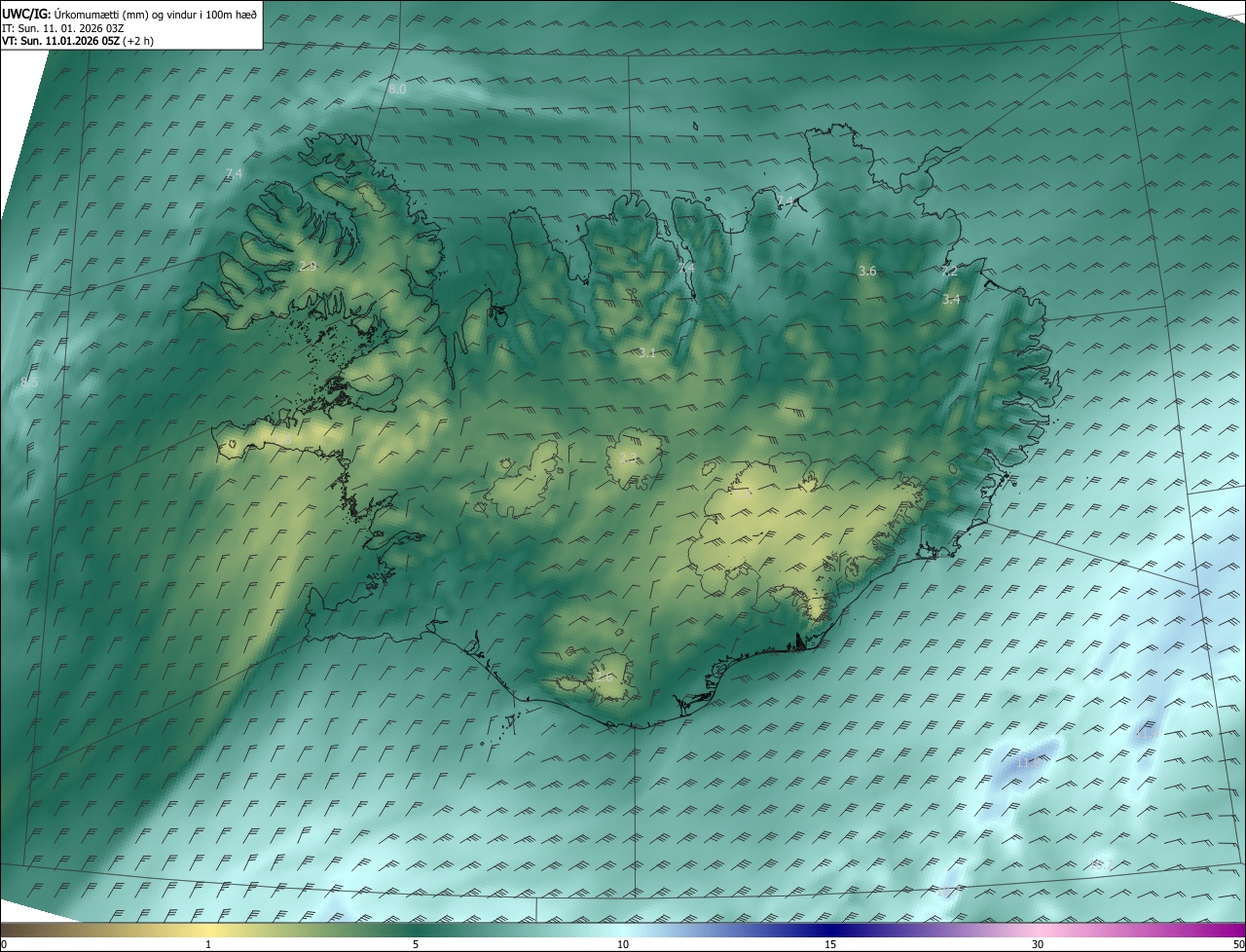Image resolution: width=1246 pixels, height=952 pixels.
Task: Click the 'VT: Sun. 11.01.2026 05Z (+2 h)' line
Action: click(x=78, y=41)
